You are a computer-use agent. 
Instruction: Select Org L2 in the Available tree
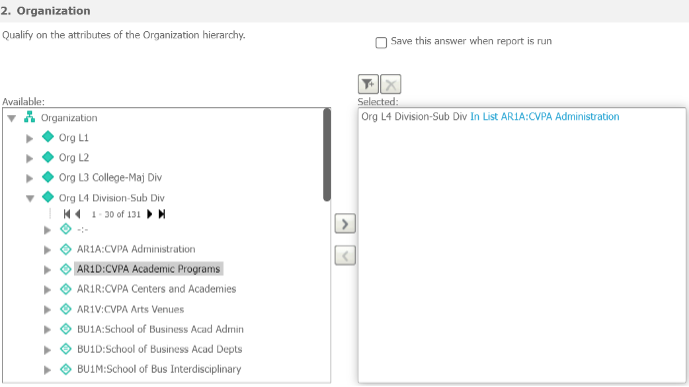pyautogui.click(x=74, y=158)
